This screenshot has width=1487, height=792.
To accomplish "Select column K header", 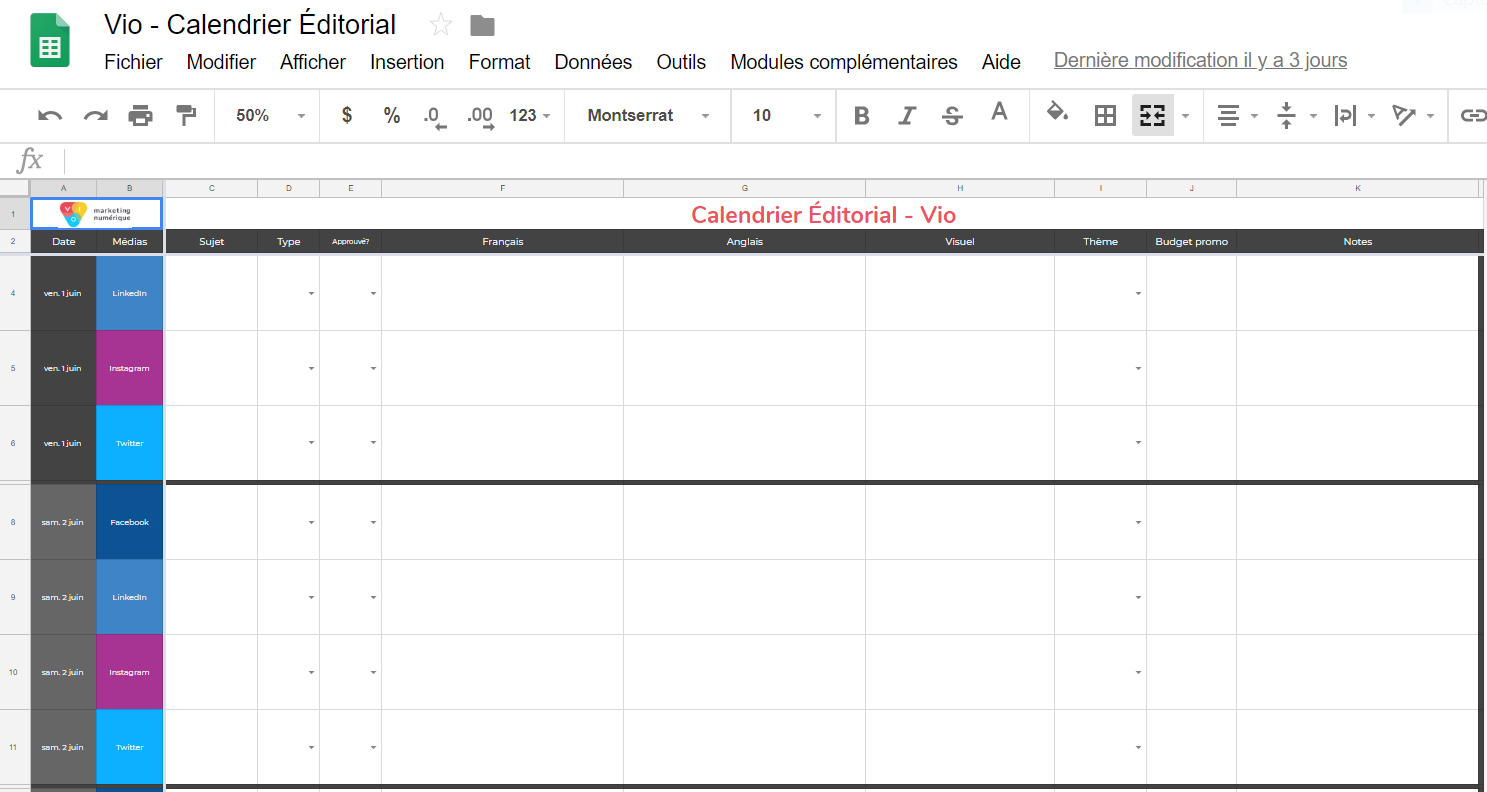I will [1358, 188].
